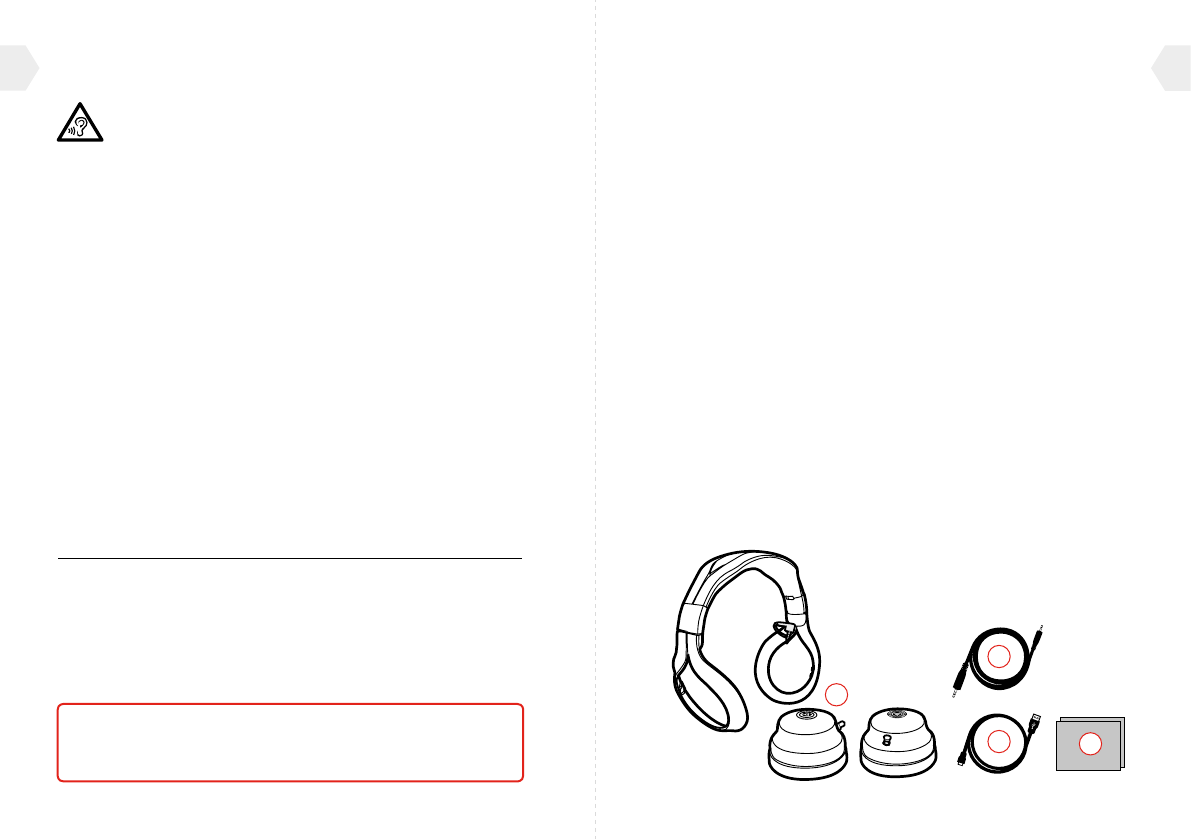
Task: Select the coiled USB charging cable illustration
Action: tap(998, 742)
